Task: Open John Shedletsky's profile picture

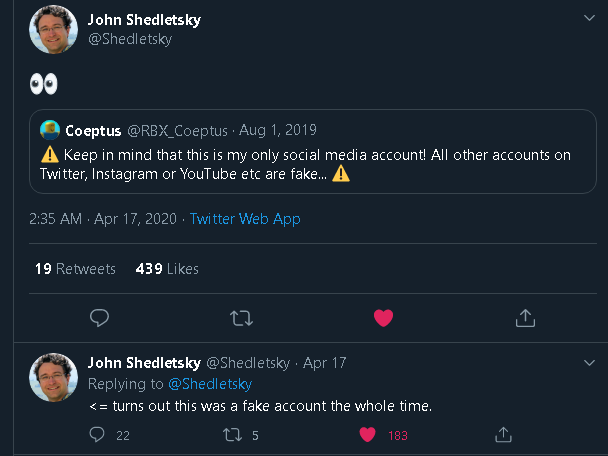Action: coord(54,30)
